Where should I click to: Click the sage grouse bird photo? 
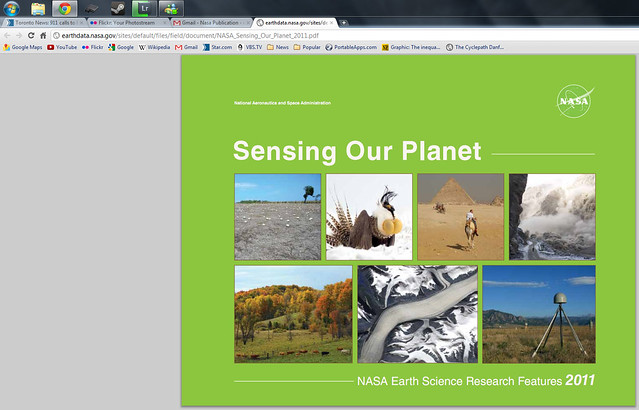[x=369, y=217]
